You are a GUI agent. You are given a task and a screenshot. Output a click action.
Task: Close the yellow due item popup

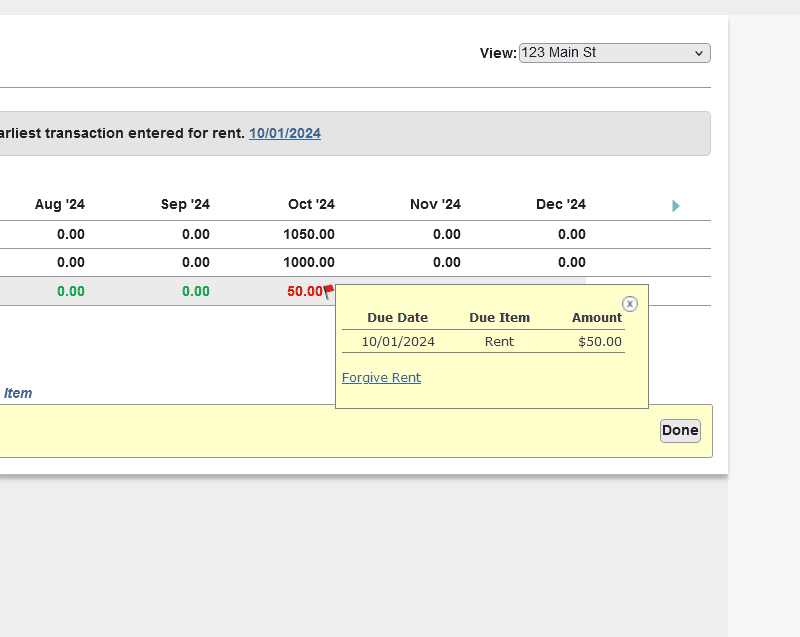630,304
